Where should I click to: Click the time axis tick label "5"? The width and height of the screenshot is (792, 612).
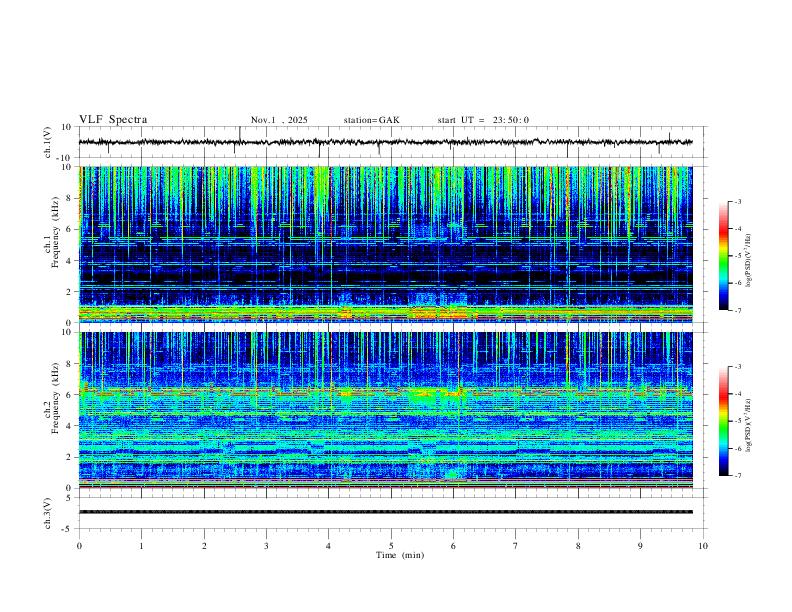point(391,546)
